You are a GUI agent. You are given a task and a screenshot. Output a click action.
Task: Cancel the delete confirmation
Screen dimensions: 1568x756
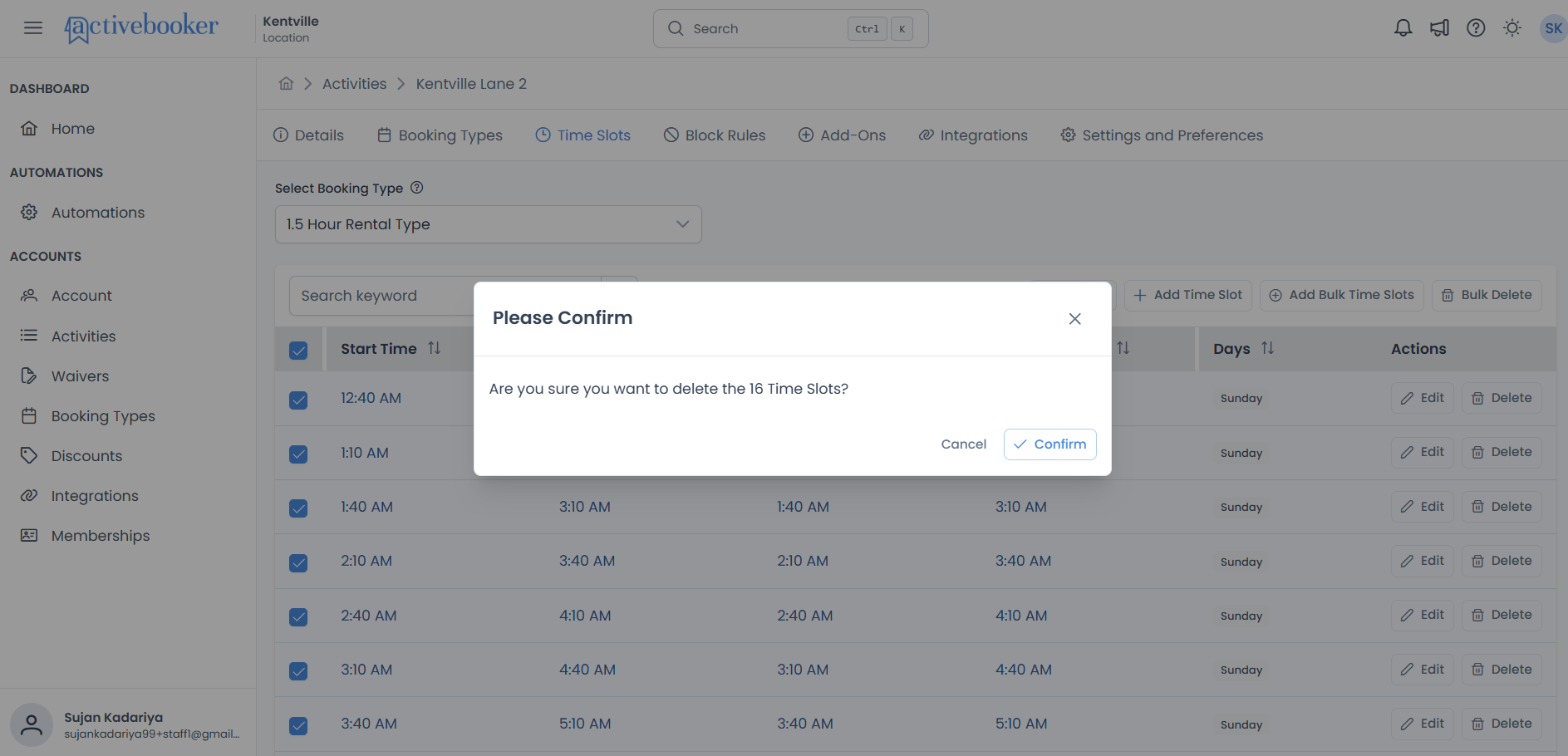(x=963, y=444)
